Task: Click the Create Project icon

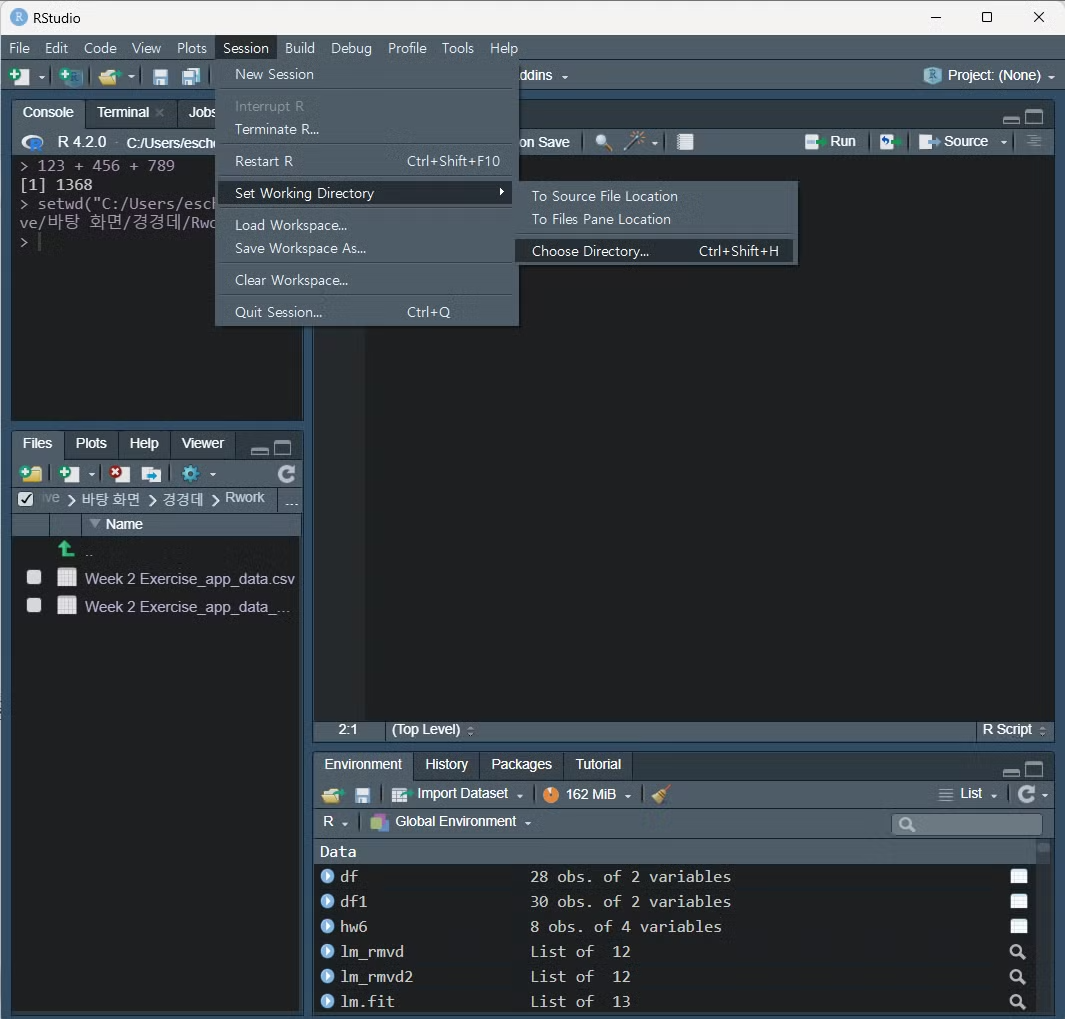Action: [x=70, y=76]
